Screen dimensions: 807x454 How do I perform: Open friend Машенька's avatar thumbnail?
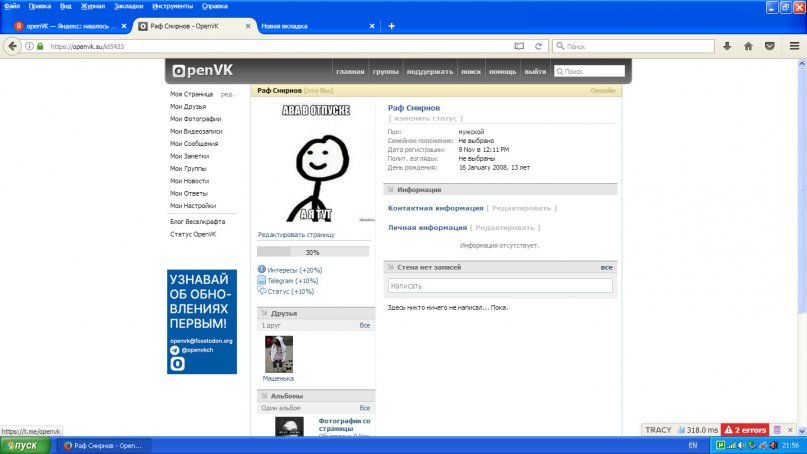point(278,354)
